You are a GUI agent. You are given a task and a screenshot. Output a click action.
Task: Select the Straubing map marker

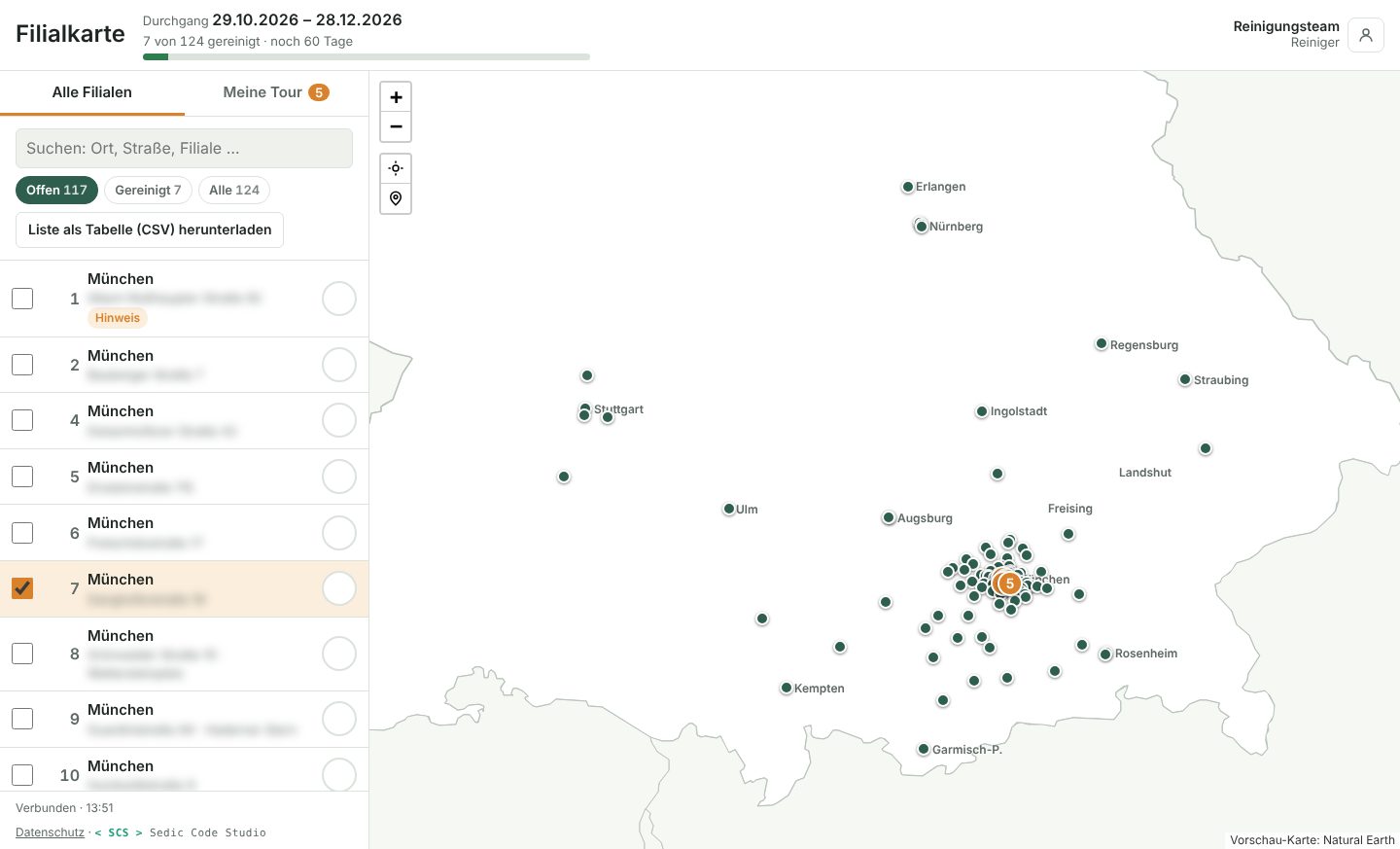1185,380
